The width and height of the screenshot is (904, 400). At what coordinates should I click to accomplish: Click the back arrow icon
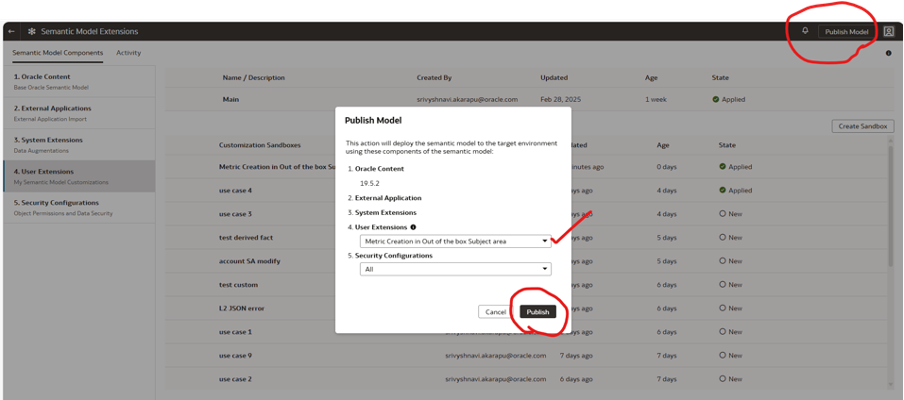point(11,32)
